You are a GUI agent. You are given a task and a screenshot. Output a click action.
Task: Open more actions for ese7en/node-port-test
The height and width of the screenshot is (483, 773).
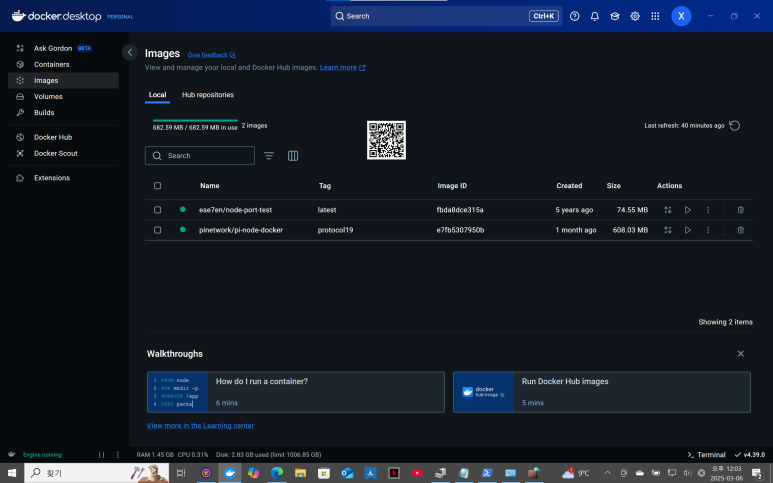tap(708, 210)
